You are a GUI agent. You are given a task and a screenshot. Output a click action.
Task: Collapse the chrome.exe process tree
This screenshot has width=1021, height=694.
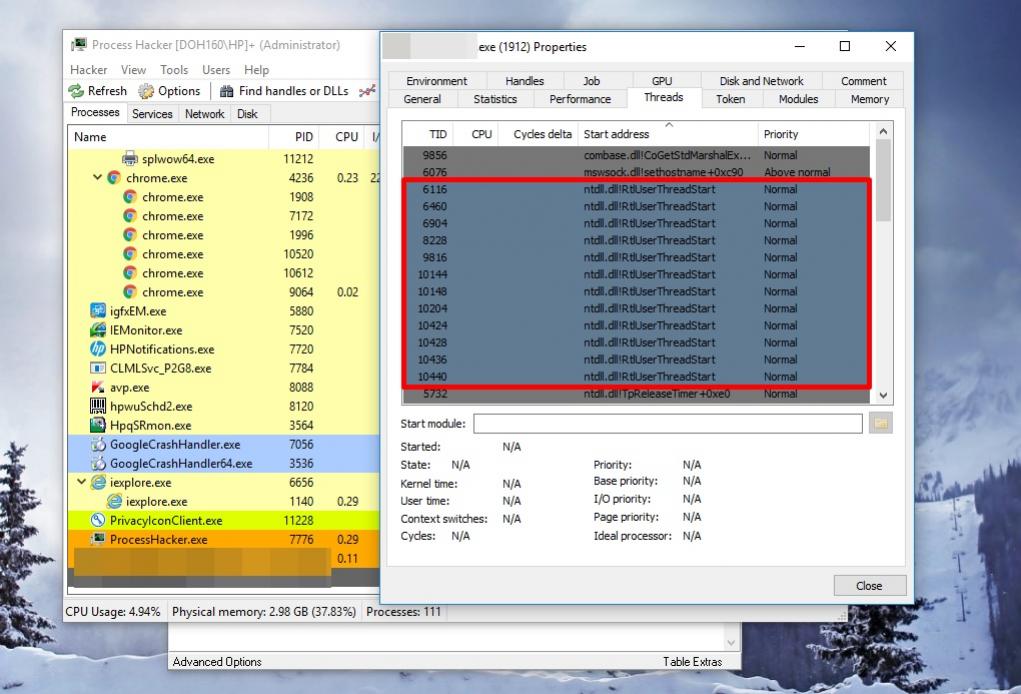pyautogui.click(x=97, y=177)
